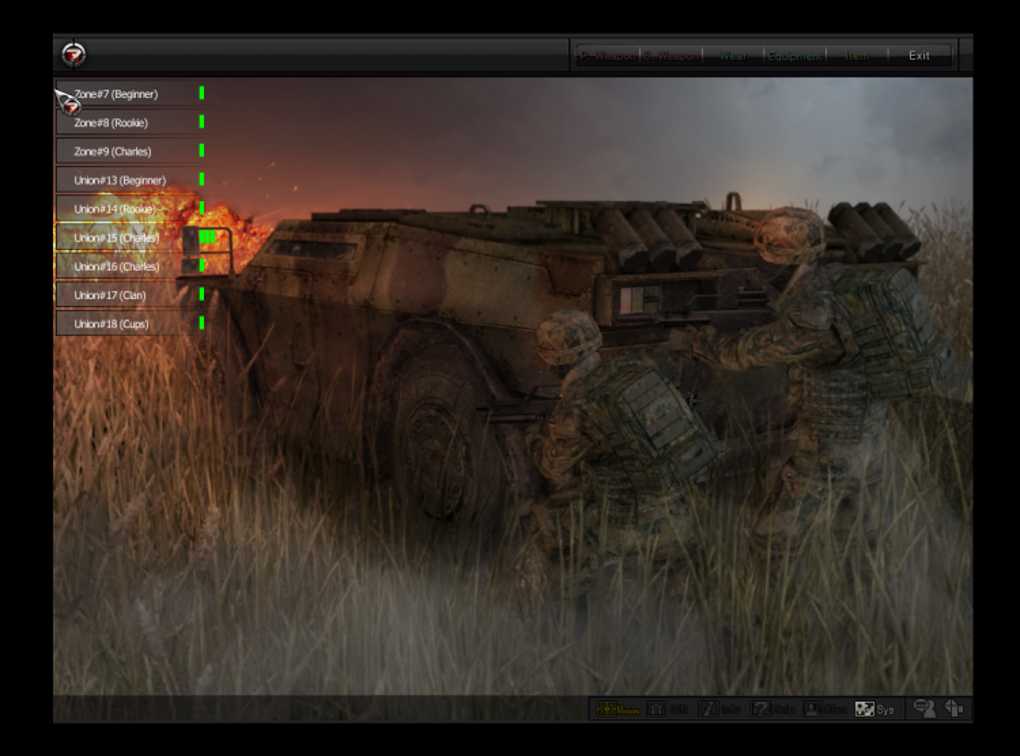1020x756 pixels.
Task: Open the Info icon in bottom bar
Action: (x=720, y=709)
